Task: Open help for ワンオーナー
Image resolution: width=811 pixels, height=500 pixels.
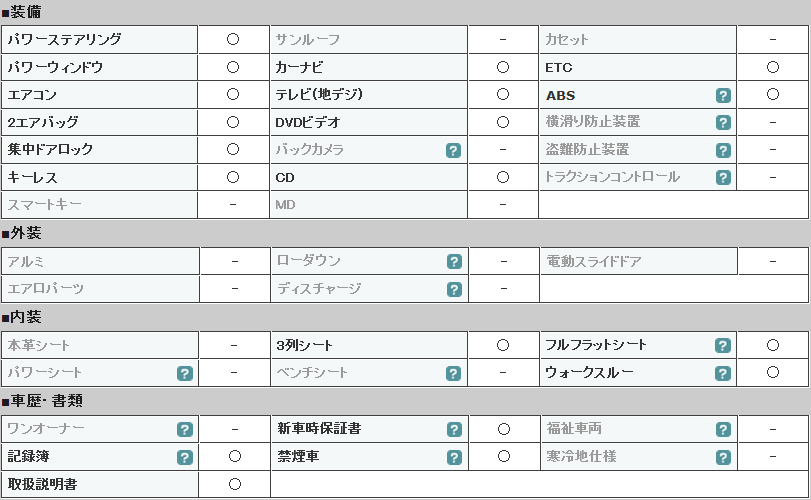Action: pyautogui.click(x=185, y=430)
